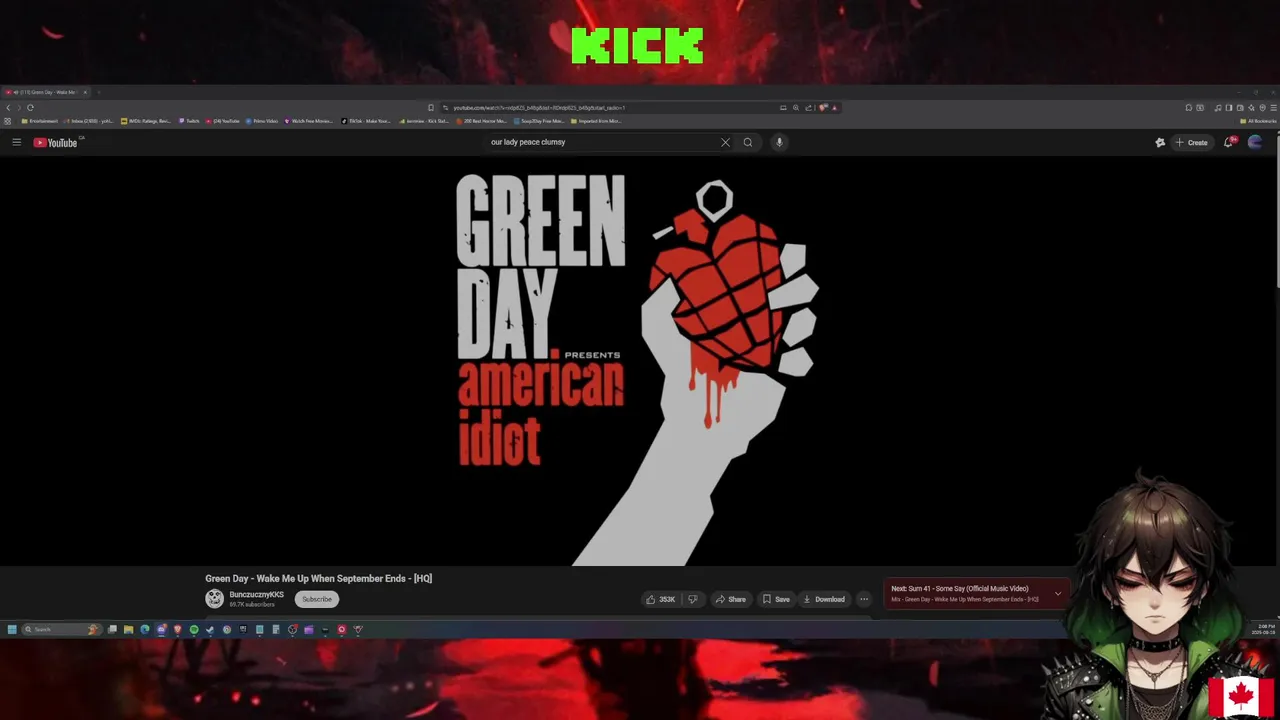The height and width of the screenshot is (720, 1280).
Task: Open the more actions three-dot menu
Action: click(864, 599)
